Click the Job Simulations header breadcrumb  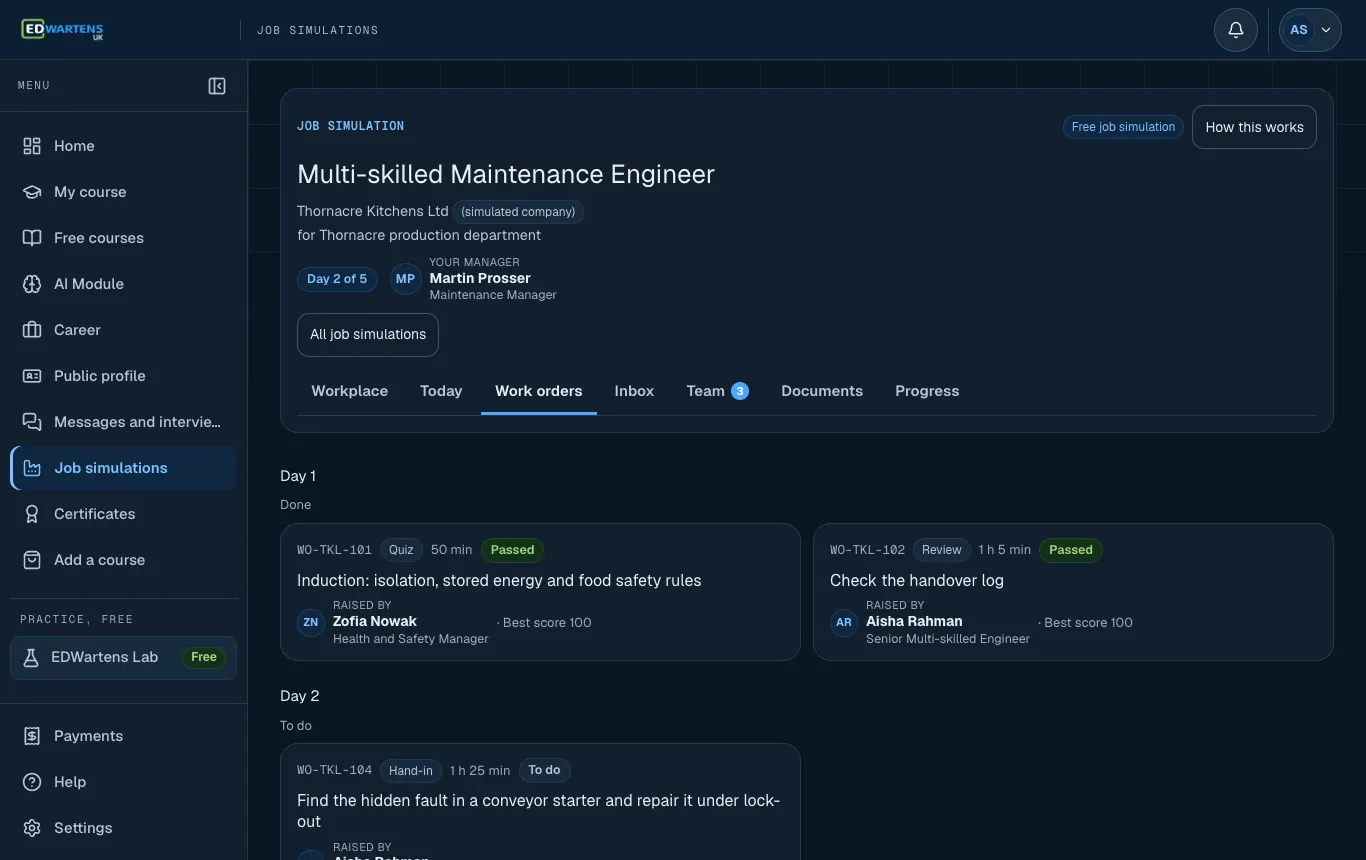[318, 30]
